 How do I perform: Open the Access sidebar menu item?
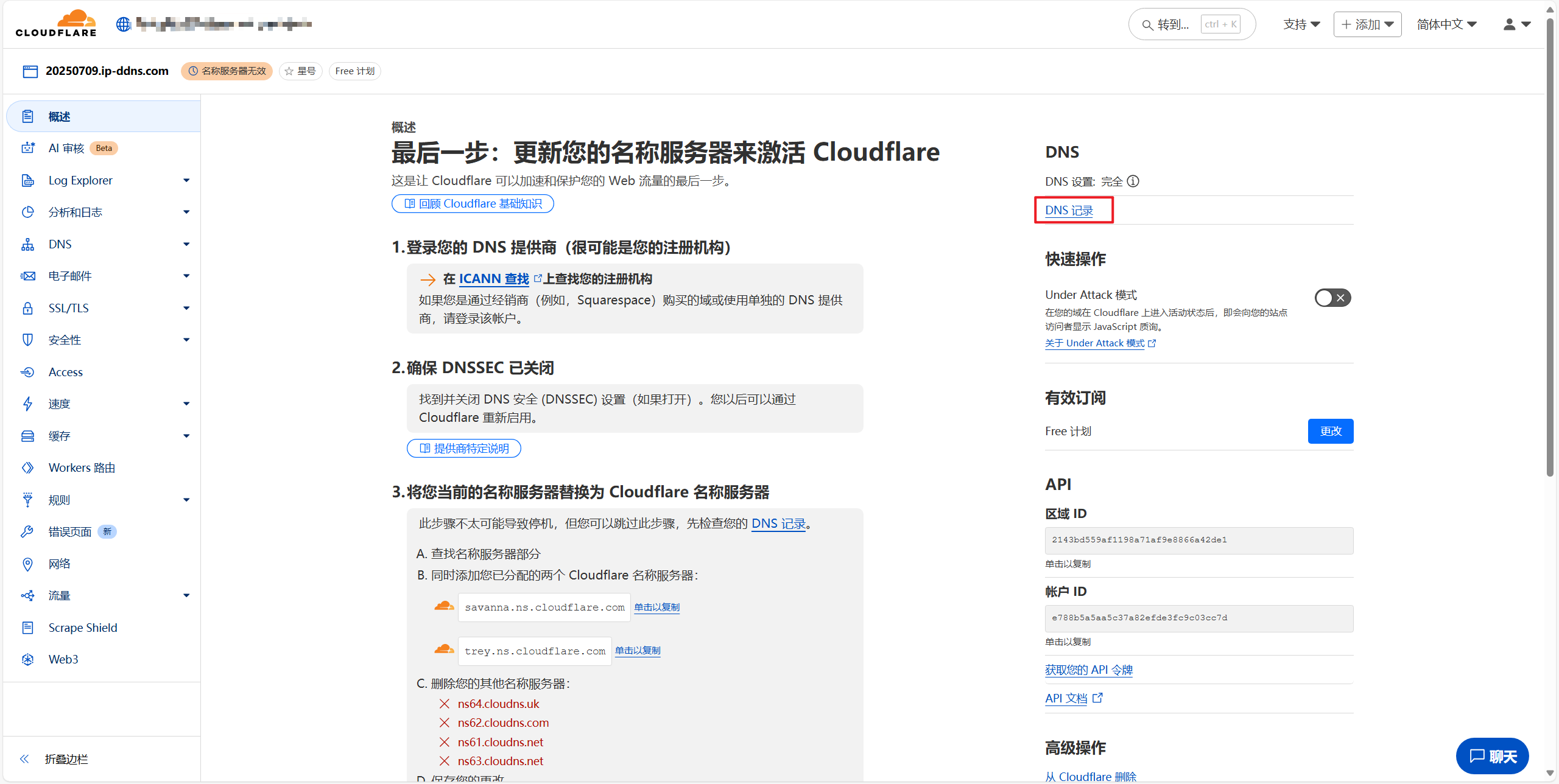[x=104, y=372]
